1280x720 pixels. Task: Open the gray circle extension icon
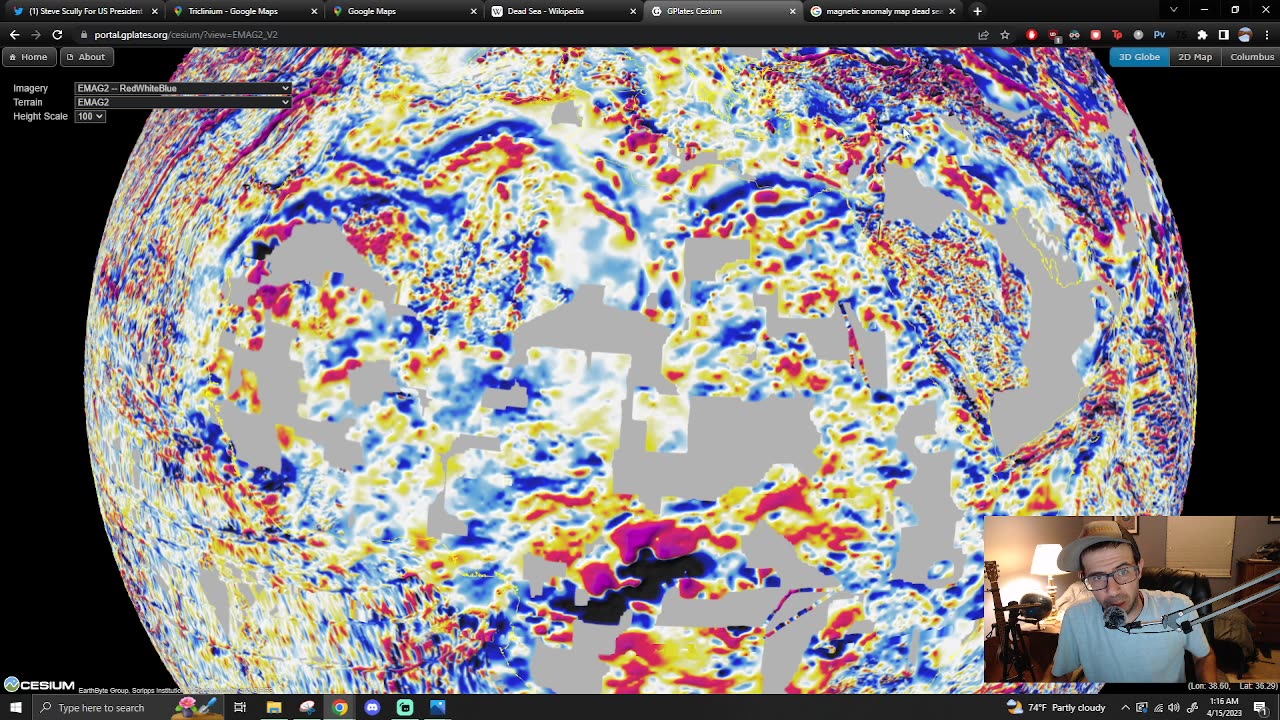tap(1138, 35)
